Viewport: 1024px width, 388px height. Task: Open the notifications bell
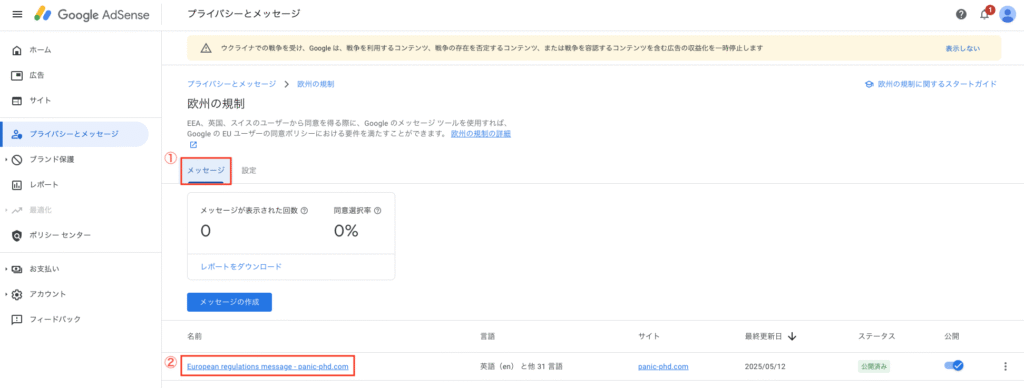[985, 14]
